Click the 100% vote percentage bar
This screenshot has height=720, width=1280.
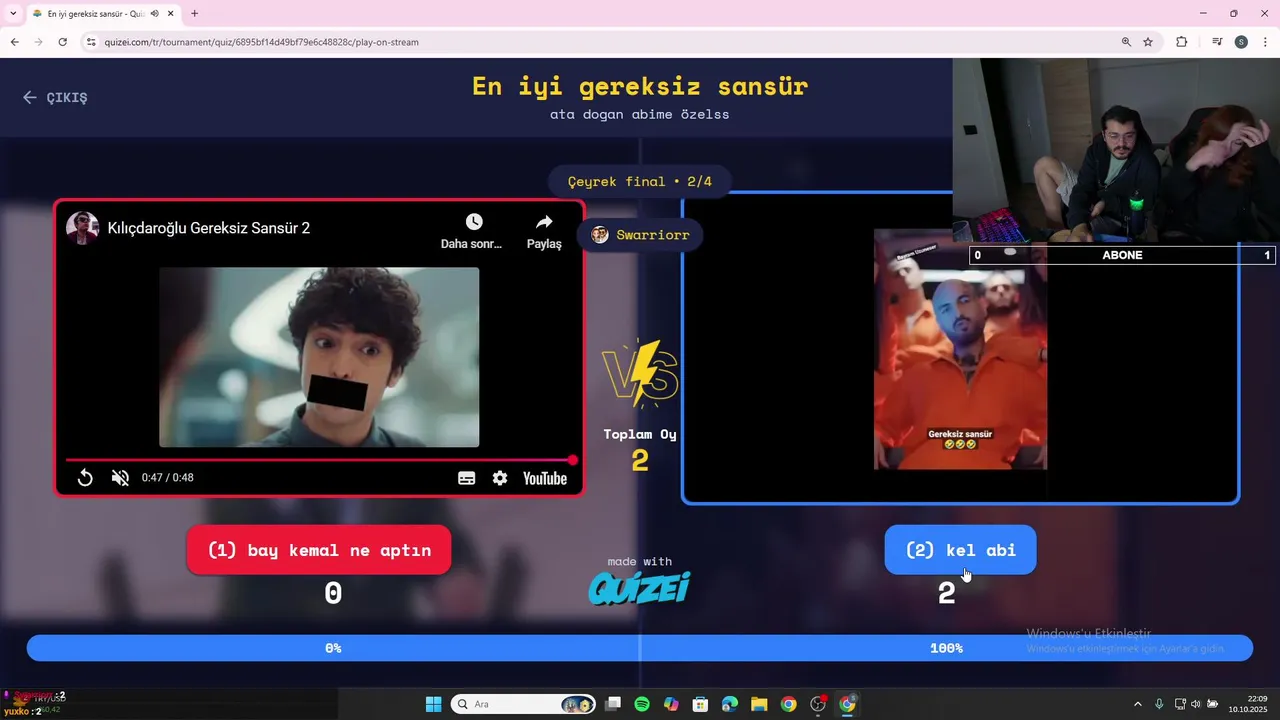coord(946,648)
